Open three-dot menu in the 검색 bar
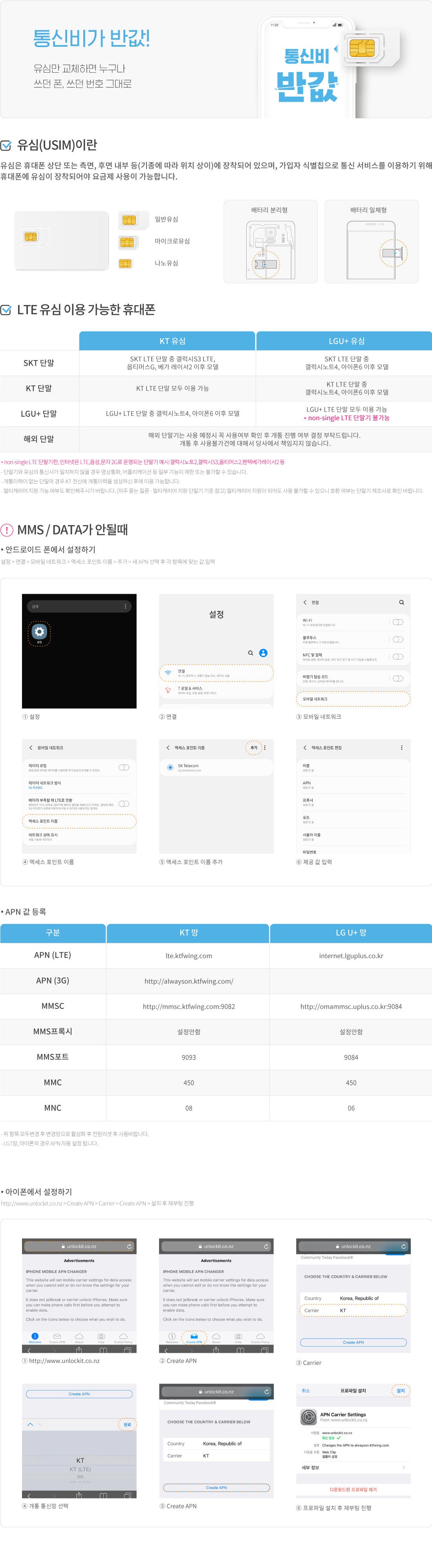 point(125,606)
